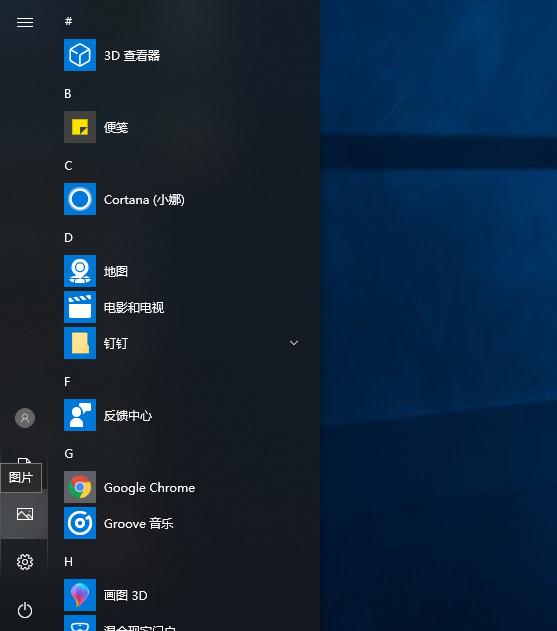The height and width of the screenshot is (631, 557).
Task: Click the C letter header
Action: point(68,165)
